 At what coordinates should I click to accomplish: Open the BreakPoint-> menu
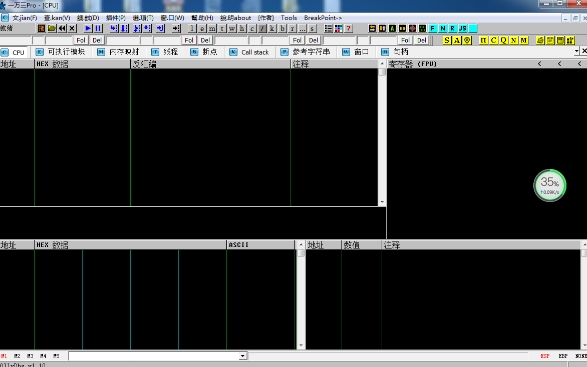(x=323, y=18)
